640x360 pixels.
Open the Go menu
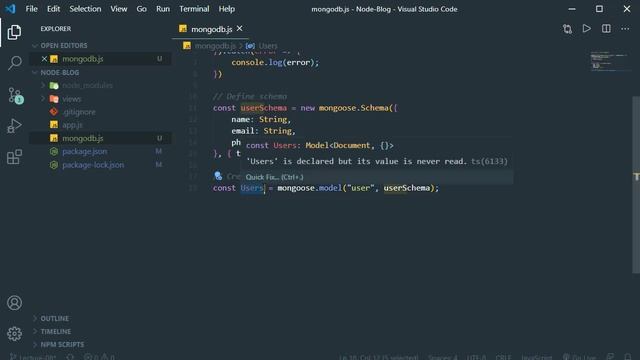click(x=141, y=9)
